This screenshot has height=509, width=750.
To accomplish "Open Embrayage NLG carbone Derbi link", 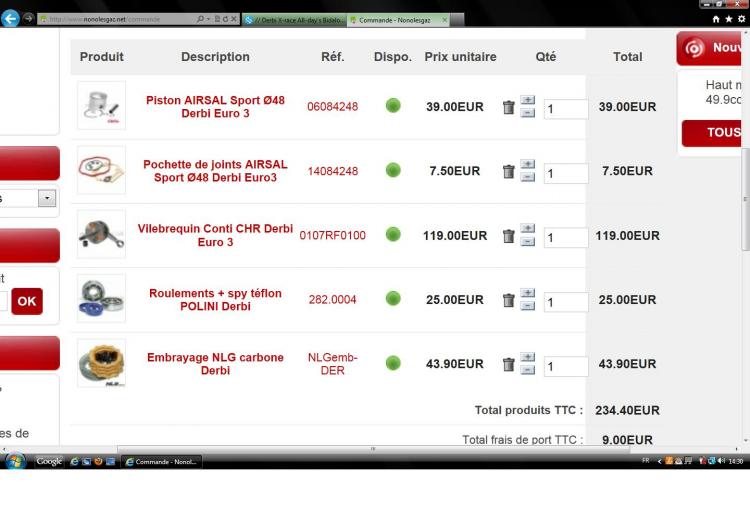I will point(215,364).
